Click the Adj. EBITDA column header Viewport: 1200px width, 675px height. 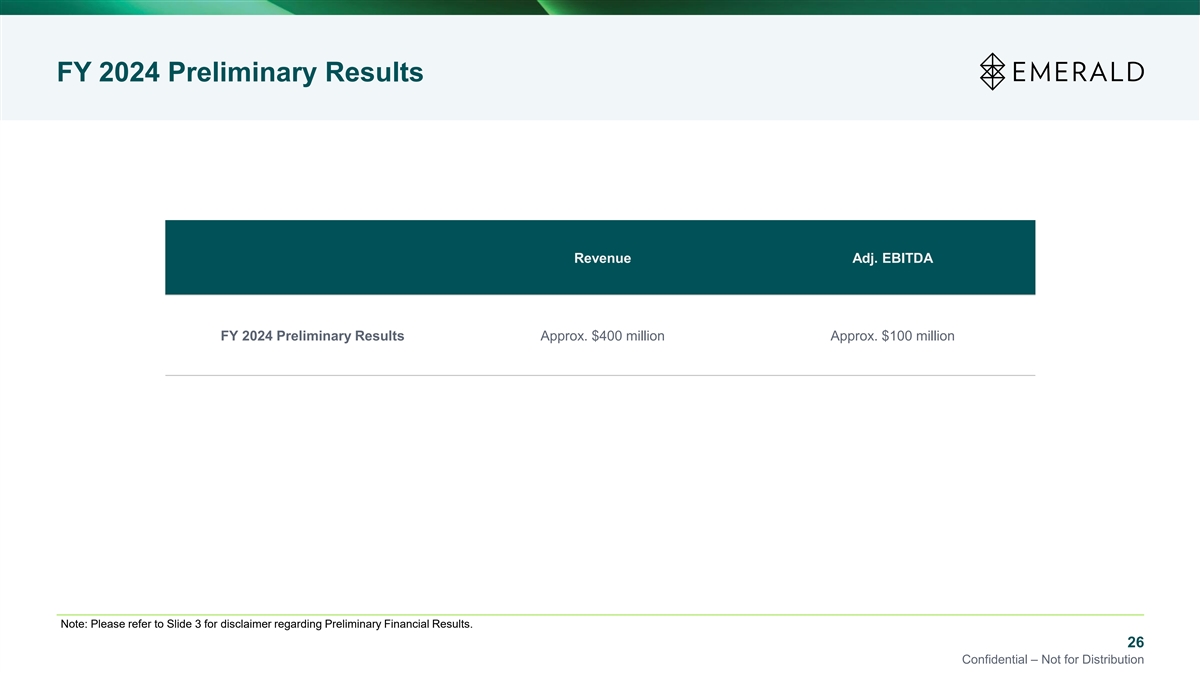892,258
